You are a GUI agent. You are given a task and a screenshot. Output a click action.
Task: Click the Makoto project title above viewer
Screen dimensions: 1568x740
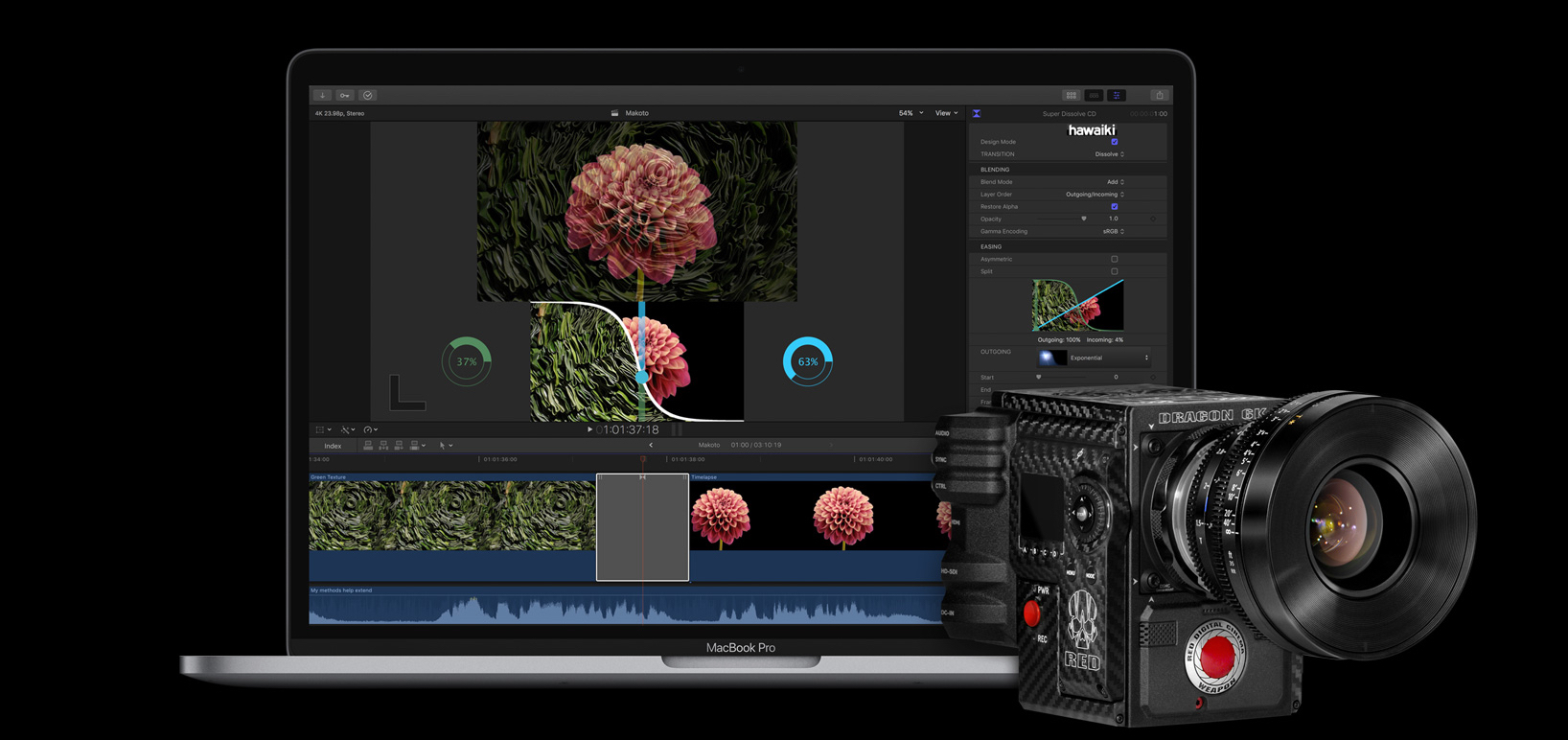click(x=637, y=113)
